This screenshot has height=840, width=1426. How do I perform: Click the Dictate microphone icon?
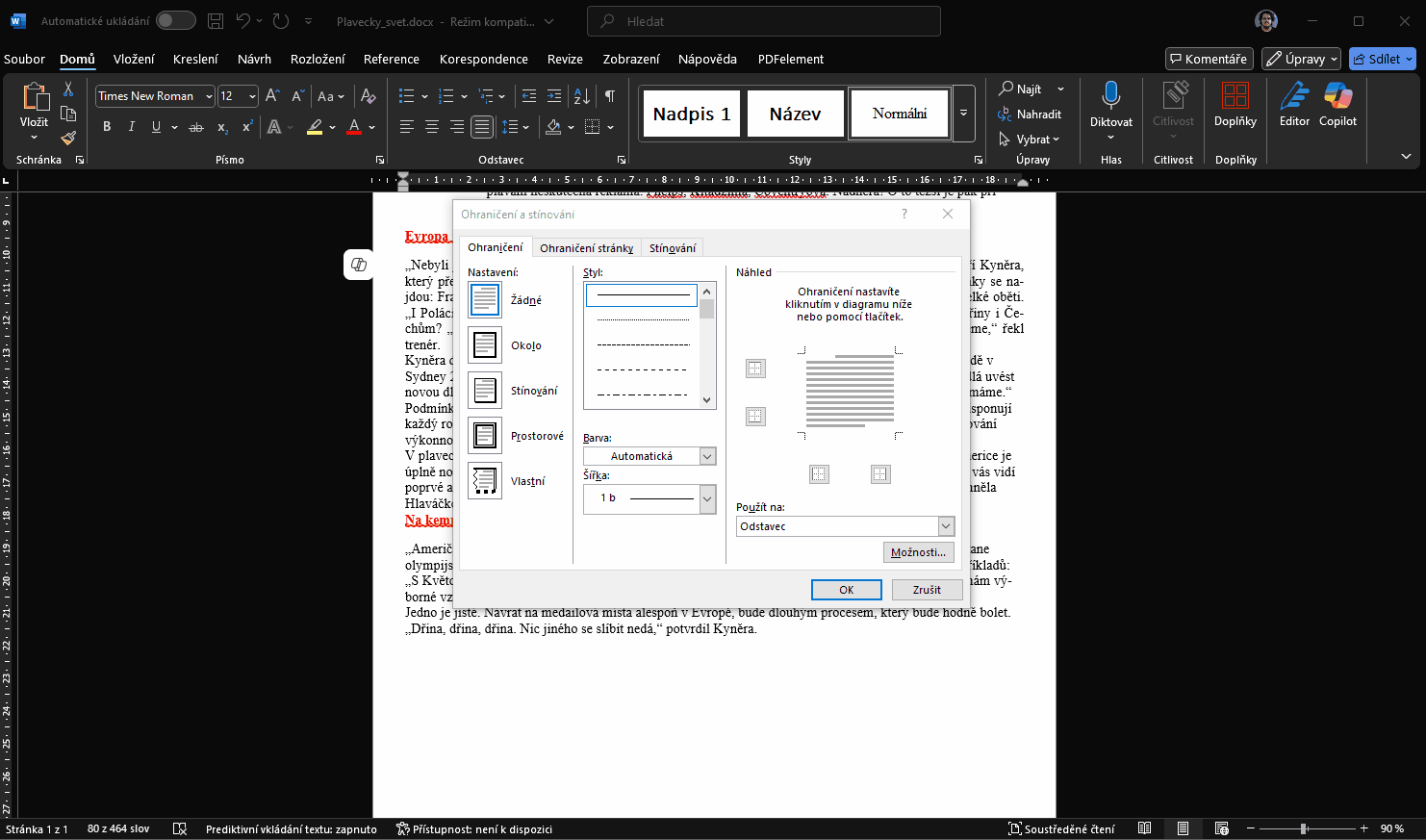(x=1110, y=96)
